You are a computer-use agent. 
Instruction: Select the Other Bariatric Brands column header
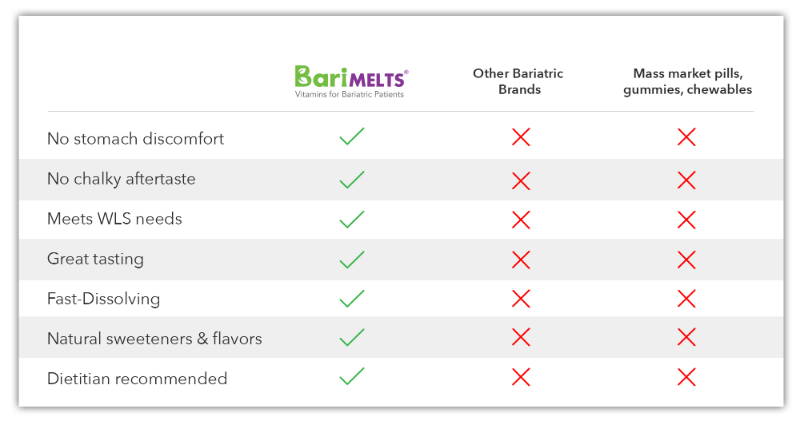coord(518,81)
